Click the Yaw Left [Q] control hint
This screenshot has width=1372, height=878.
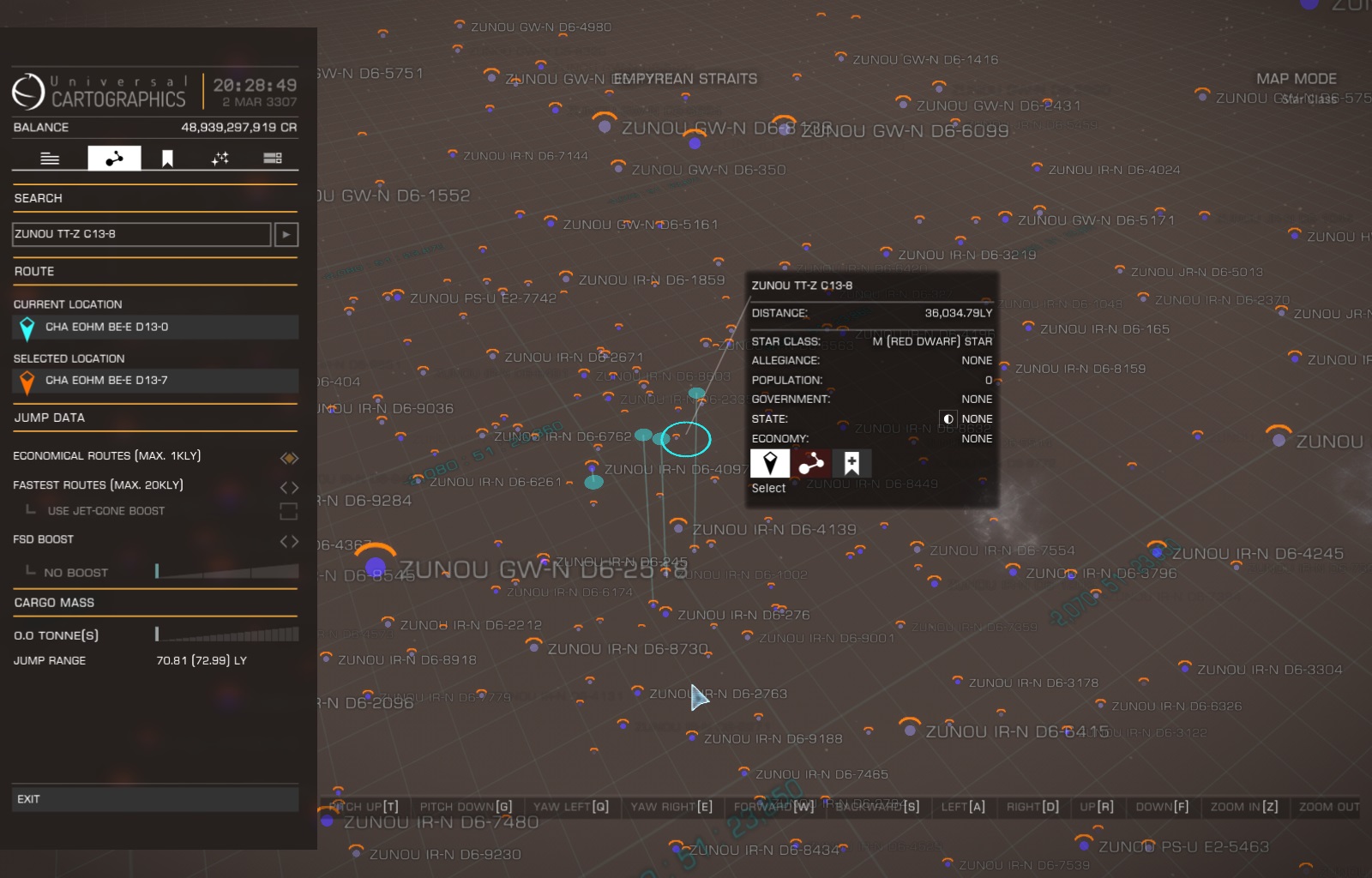click(571, 807)
